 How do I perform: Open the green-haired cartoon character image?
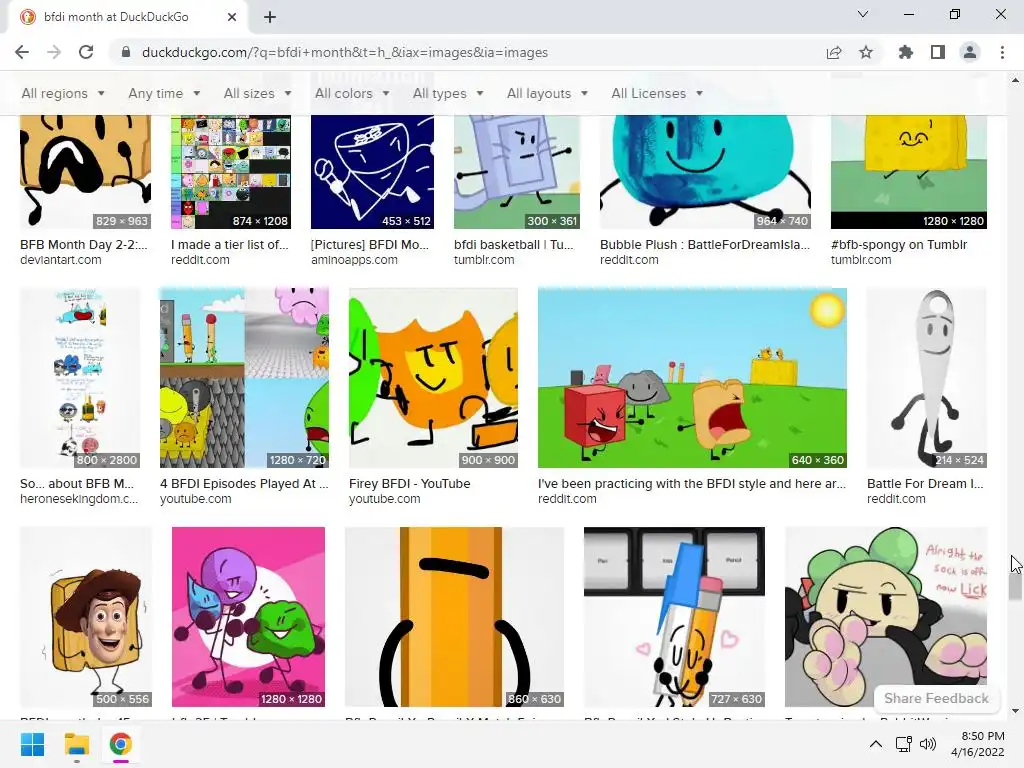[886, 616]
